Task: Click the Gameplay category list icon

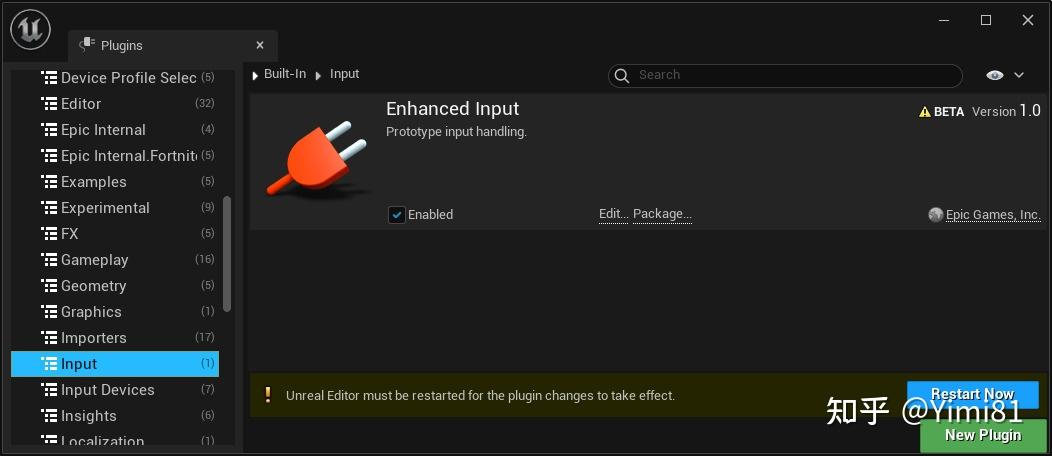Action: point(49,260)
